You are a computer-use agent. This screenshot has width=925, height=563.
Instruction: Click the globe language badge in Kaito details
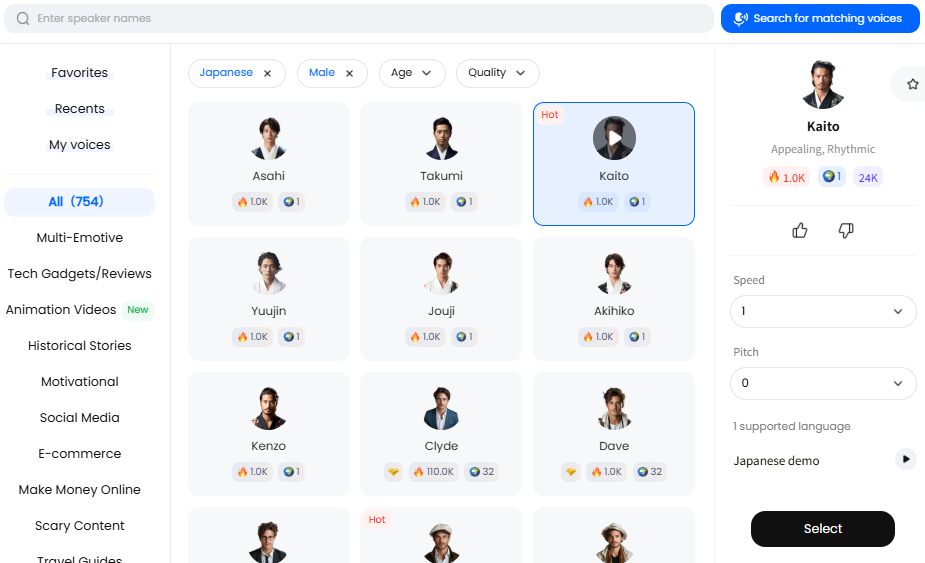832,177
